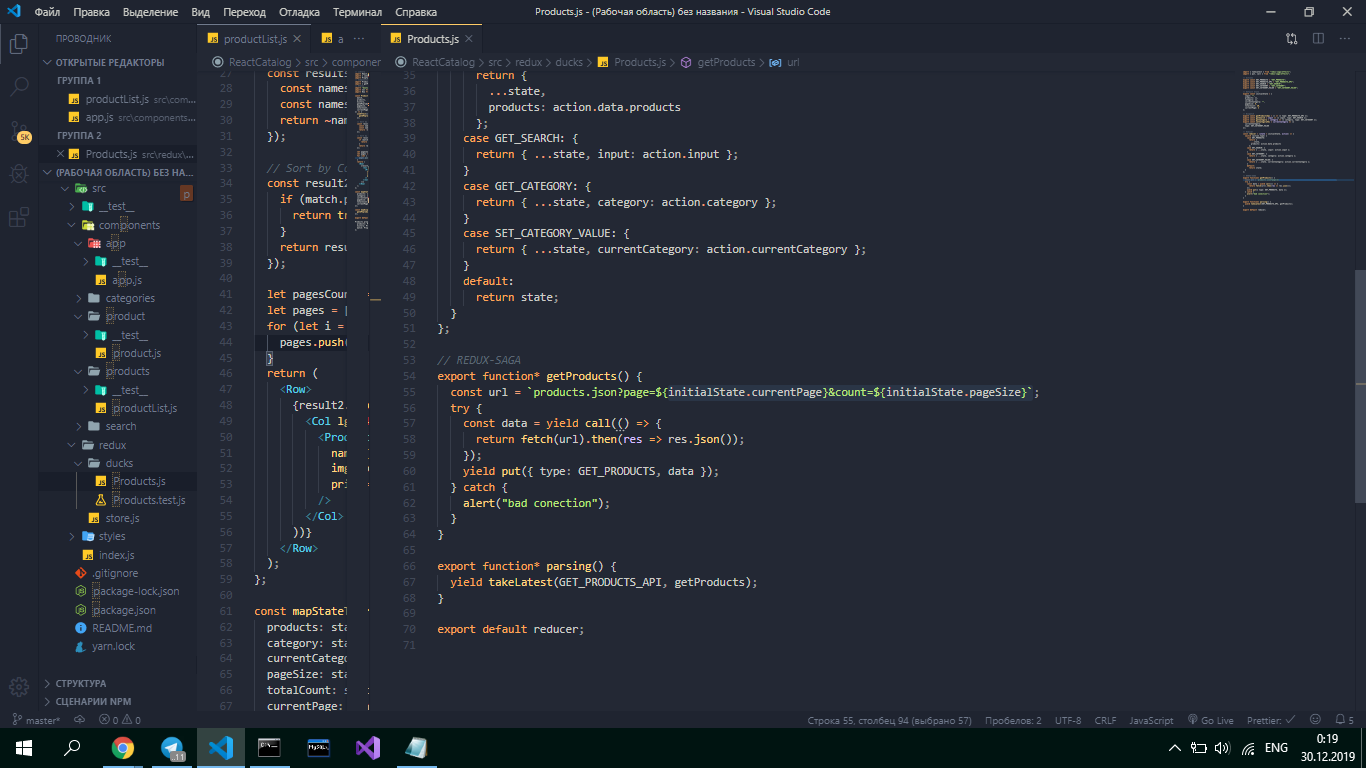Viewport: 1366px width, 768px height.
Task: Open the Терминал menu
Action: (357, 12)
